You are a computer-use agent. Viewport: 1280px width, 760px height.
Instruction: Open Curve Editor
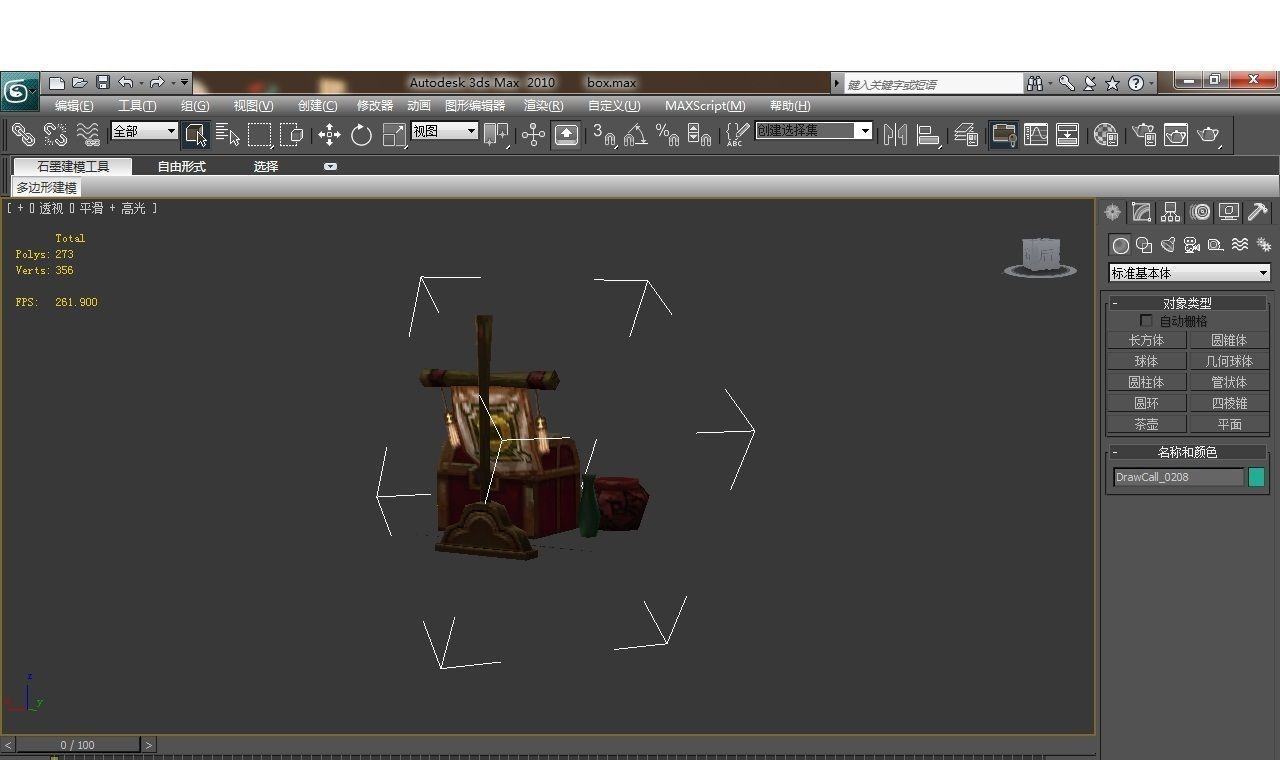(1036, 134)
